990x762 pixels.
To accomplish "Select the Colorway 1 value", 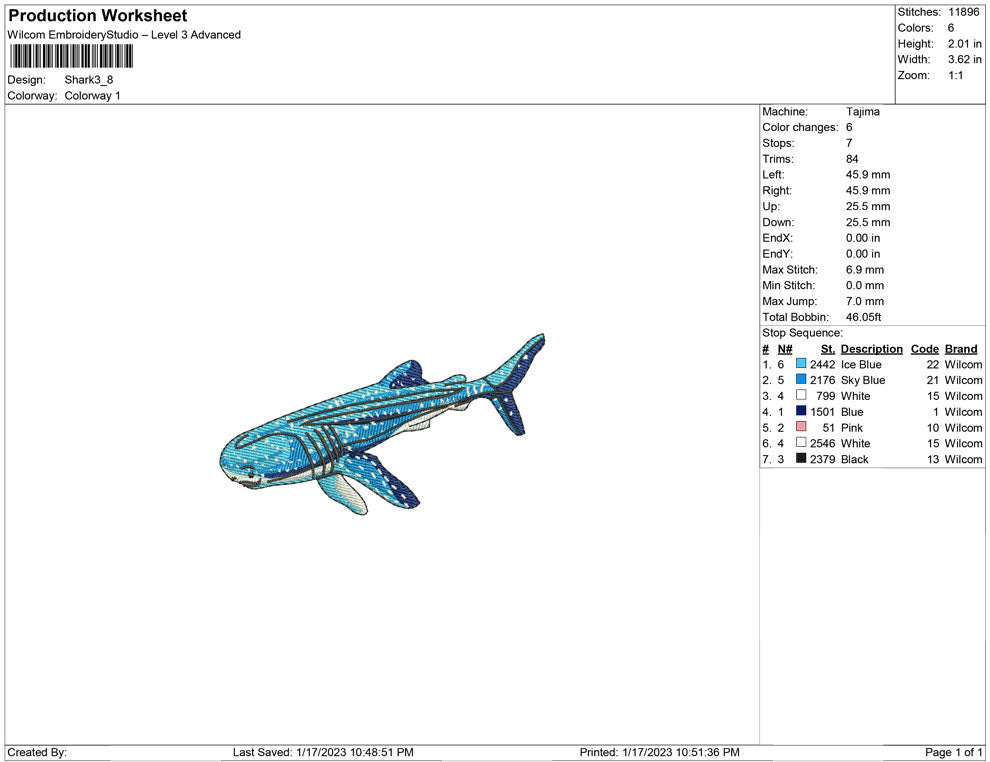I will point(92,95).
